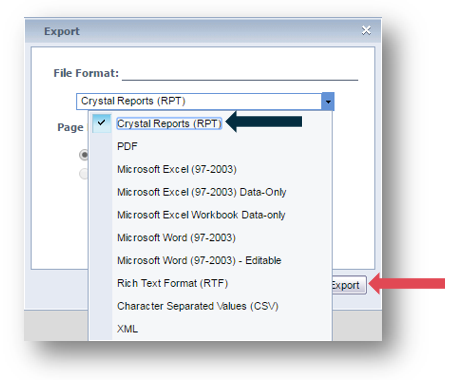Close the Export dialog with the X

click(x=366, y=30)
